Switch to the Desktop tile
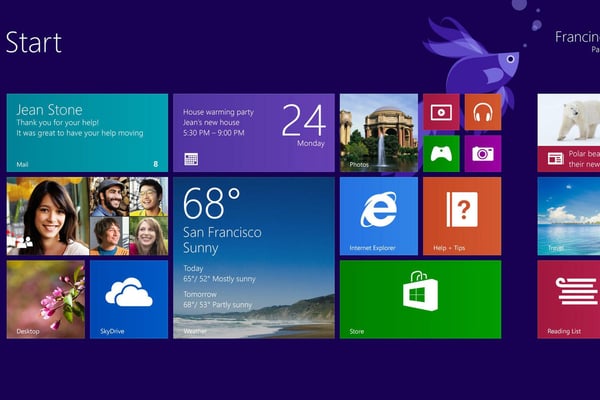Screen dimensions: 600x400 tap(46, 299)
